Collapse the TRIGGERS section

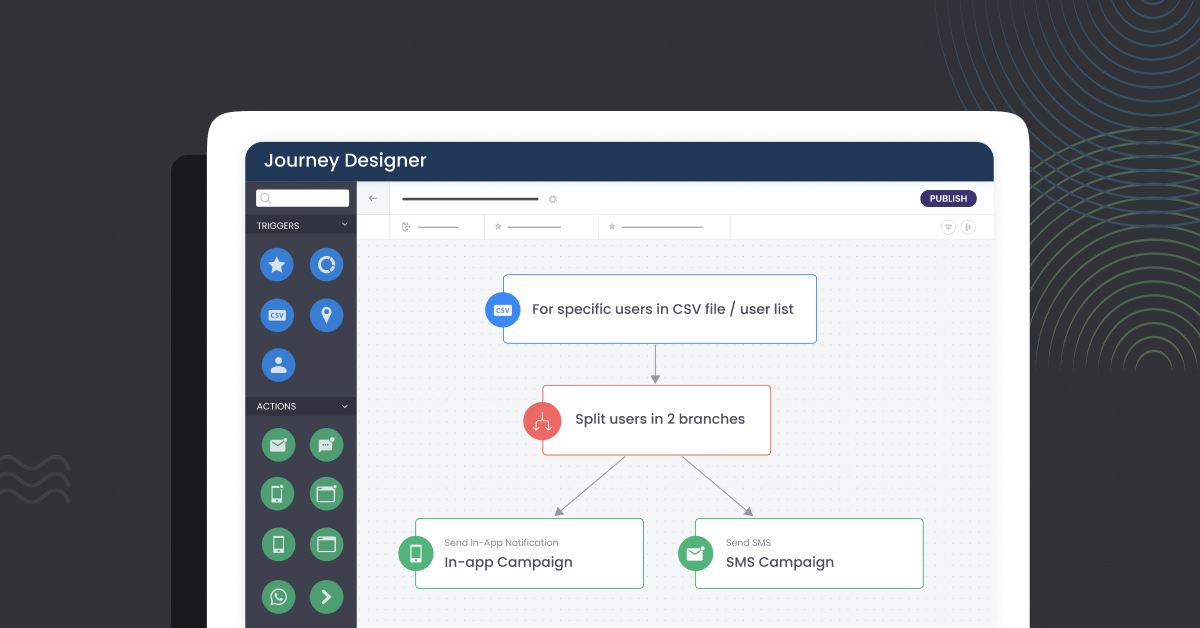tap(345, 225)
